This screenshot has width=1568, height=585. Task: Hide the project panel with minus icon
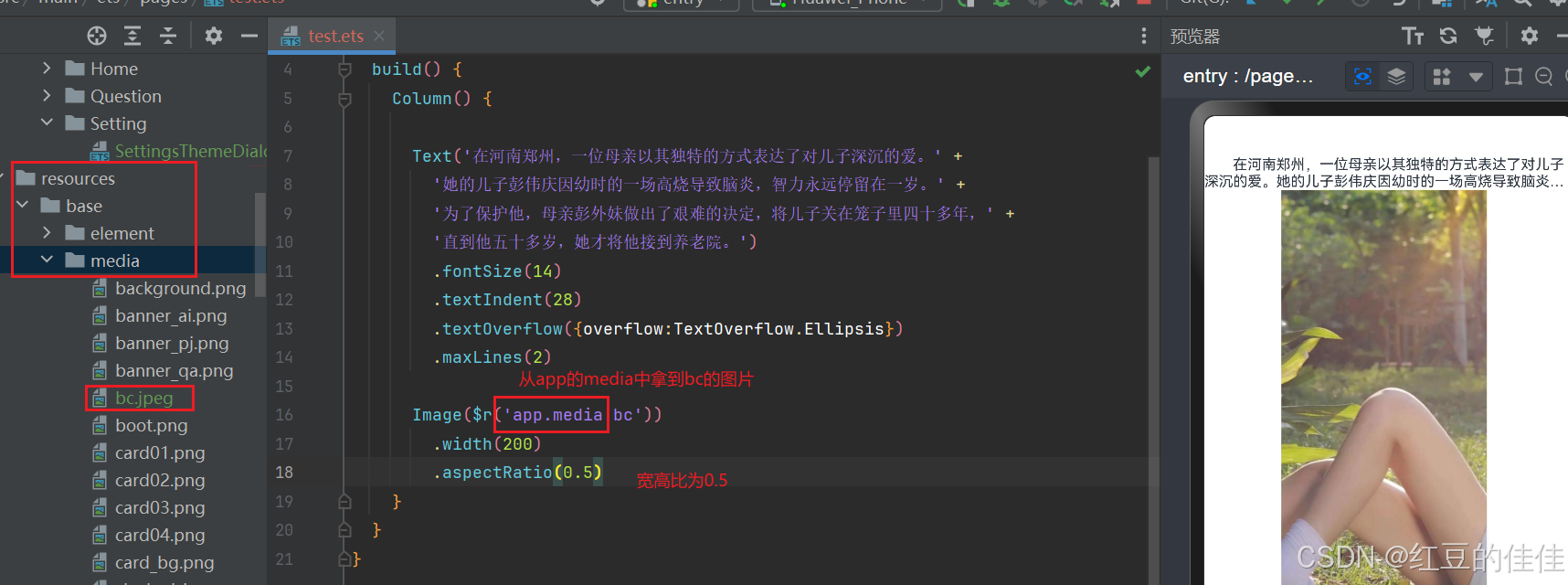coord(249,36)
